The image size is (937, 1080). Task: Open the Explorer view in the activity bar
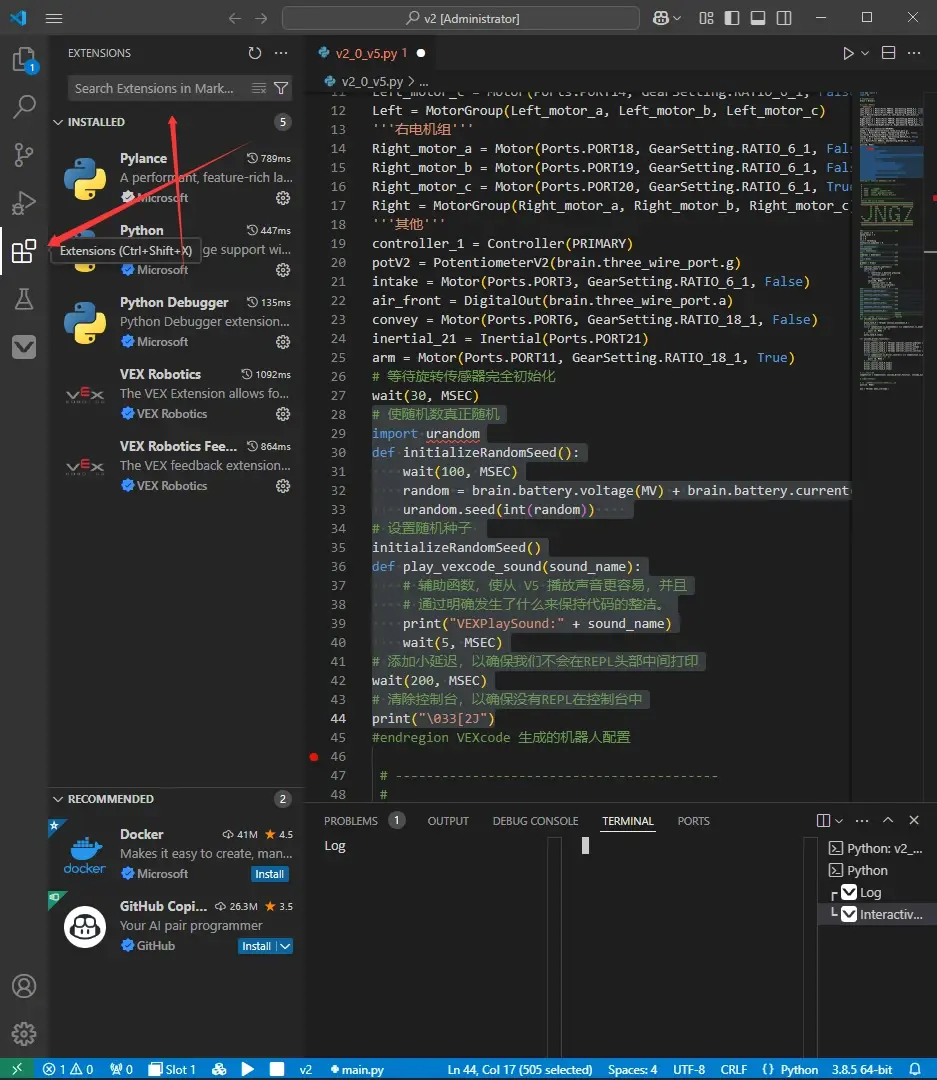click(24, 60)
